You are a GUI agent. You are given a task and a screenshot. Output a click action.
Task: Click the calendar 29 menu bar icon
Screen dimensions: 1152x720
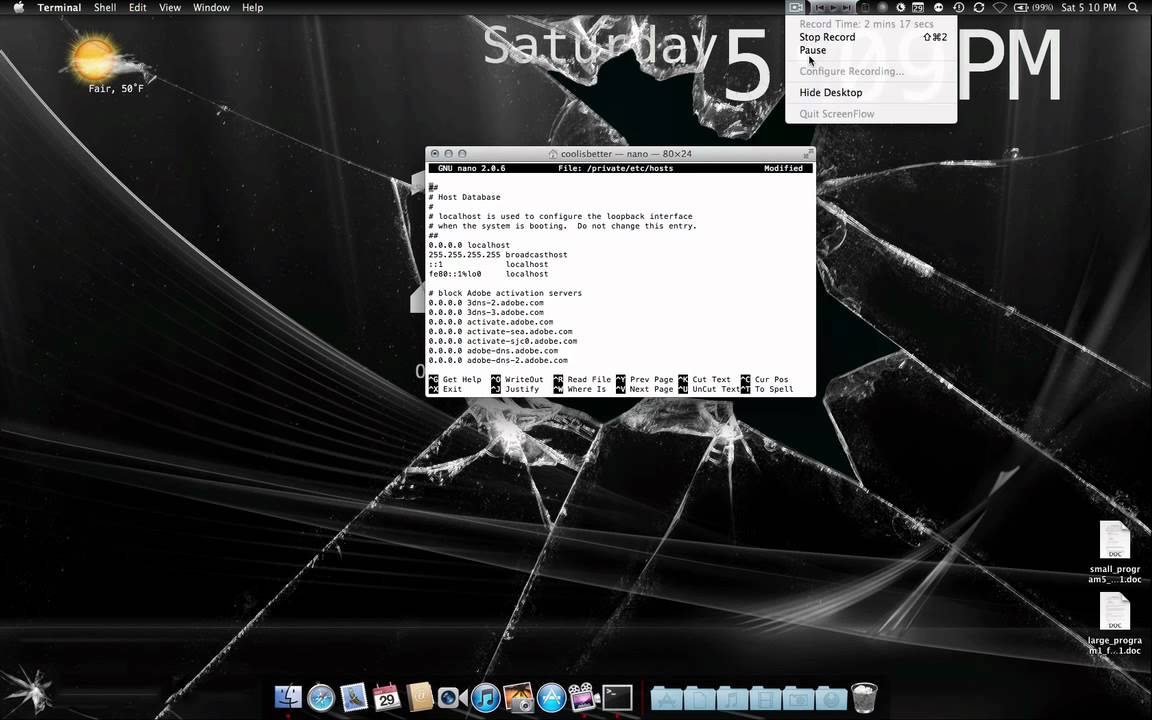918,7
